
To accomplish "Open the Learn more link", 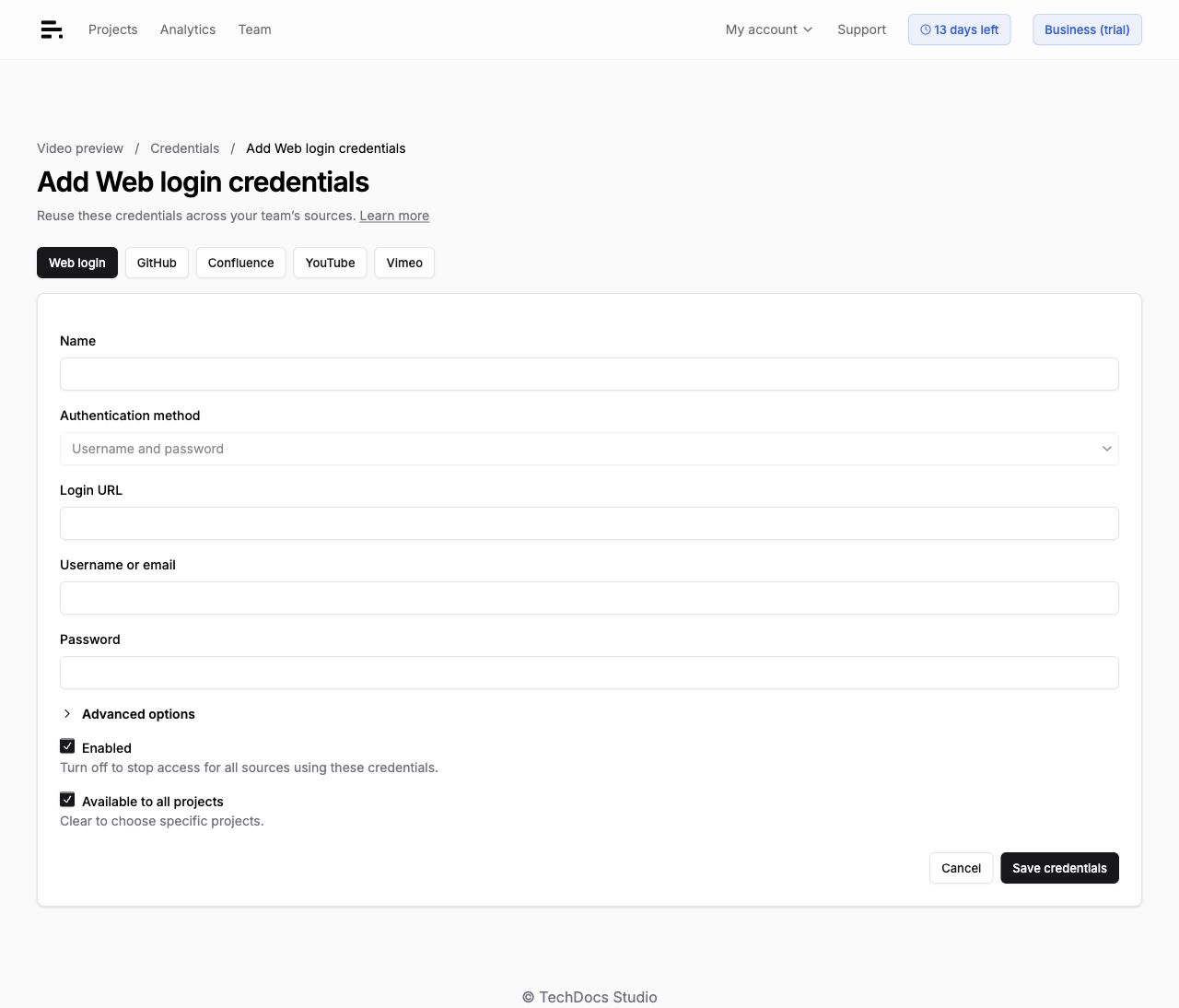I will [x=394, y=216].
